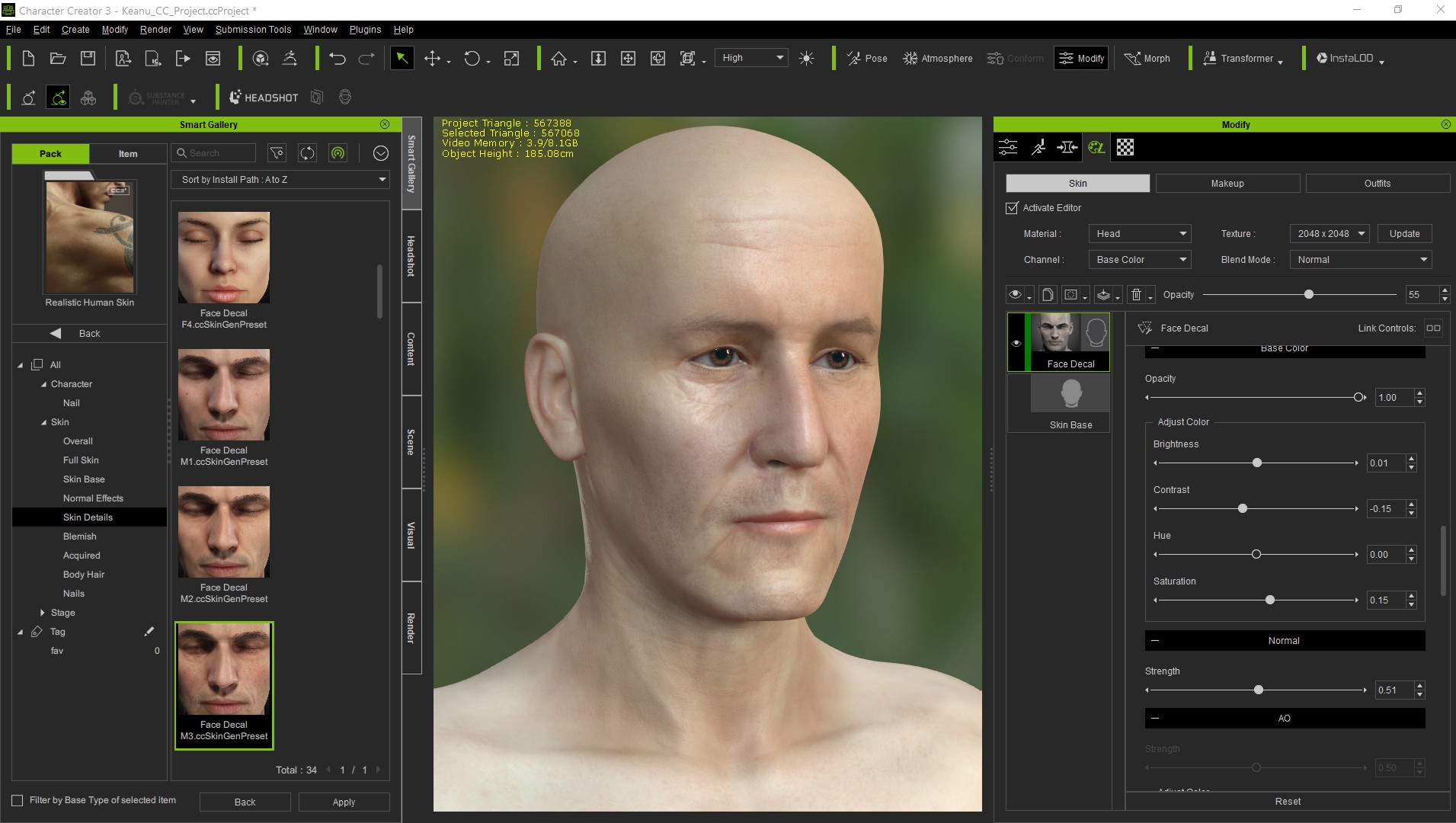Switch to the Makeup tab
1456x823 pixels.
1227,184
